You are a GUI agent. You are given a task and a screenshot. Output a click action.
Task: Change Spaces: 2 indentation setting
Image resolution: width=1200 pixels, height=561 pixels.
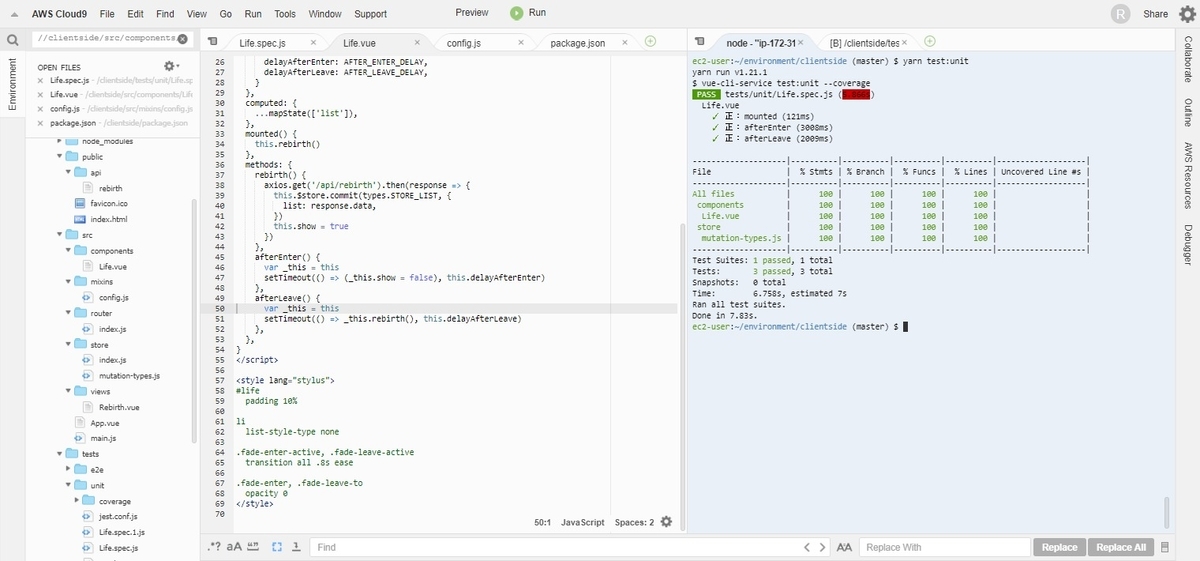(x=634, y=522)
